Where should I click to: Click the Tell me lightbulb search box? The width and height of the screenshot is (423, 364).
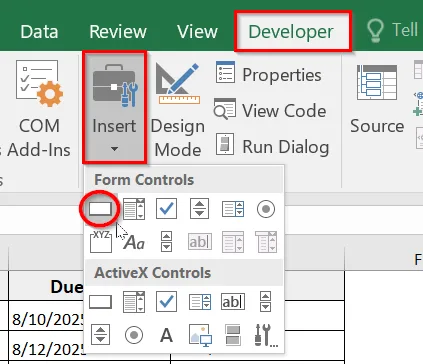click(393, 31)
